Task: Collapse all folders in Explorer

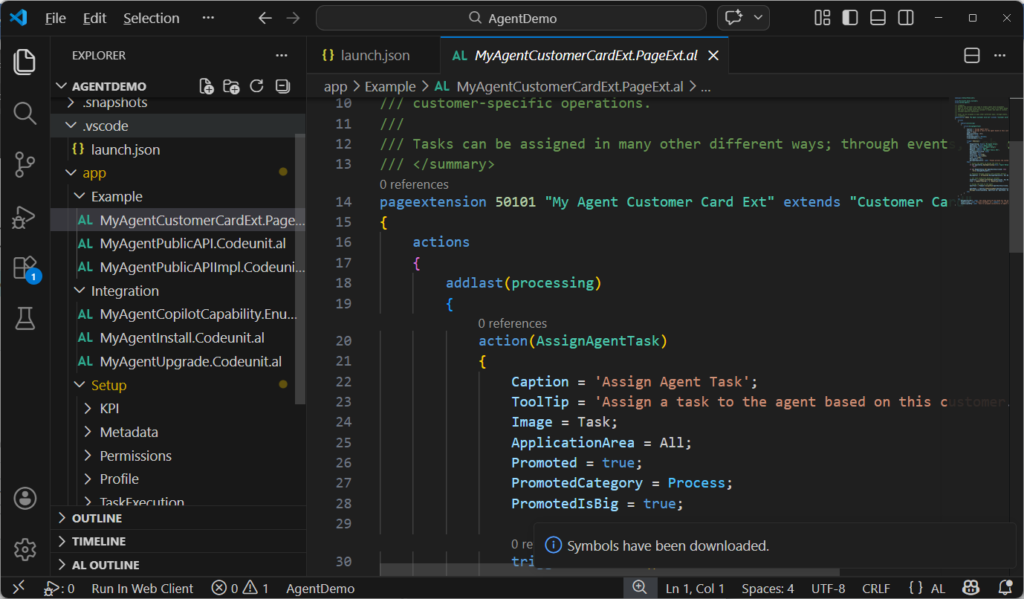Action: pyautogui.click(x=282, y=86)
